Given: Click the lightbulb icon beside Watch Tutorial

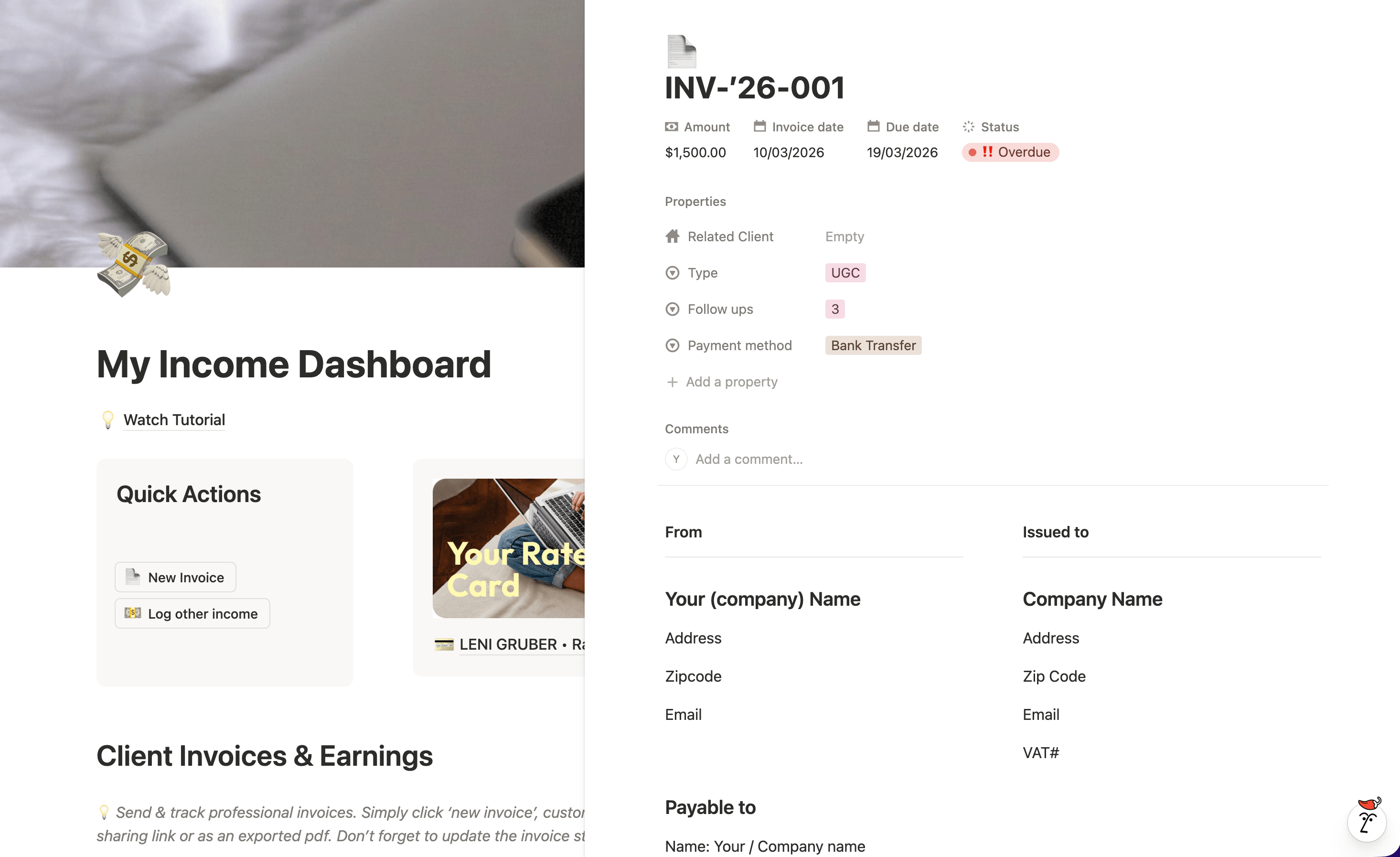Looking at the screenshot, I should [107, 420].
